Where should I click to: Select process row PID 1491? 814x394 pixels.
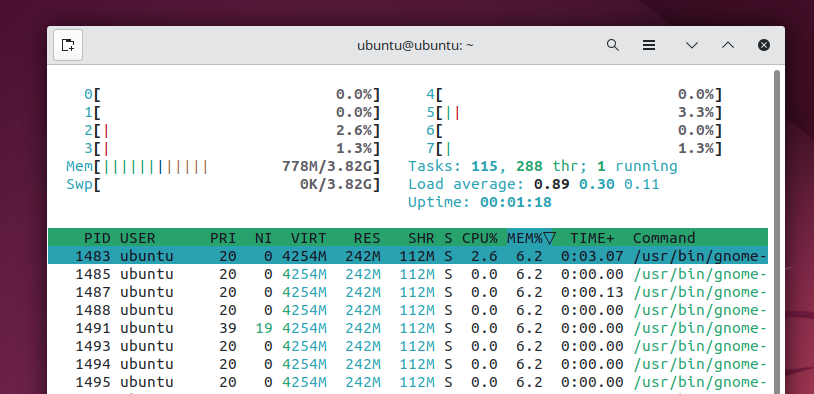click(408, 329)
